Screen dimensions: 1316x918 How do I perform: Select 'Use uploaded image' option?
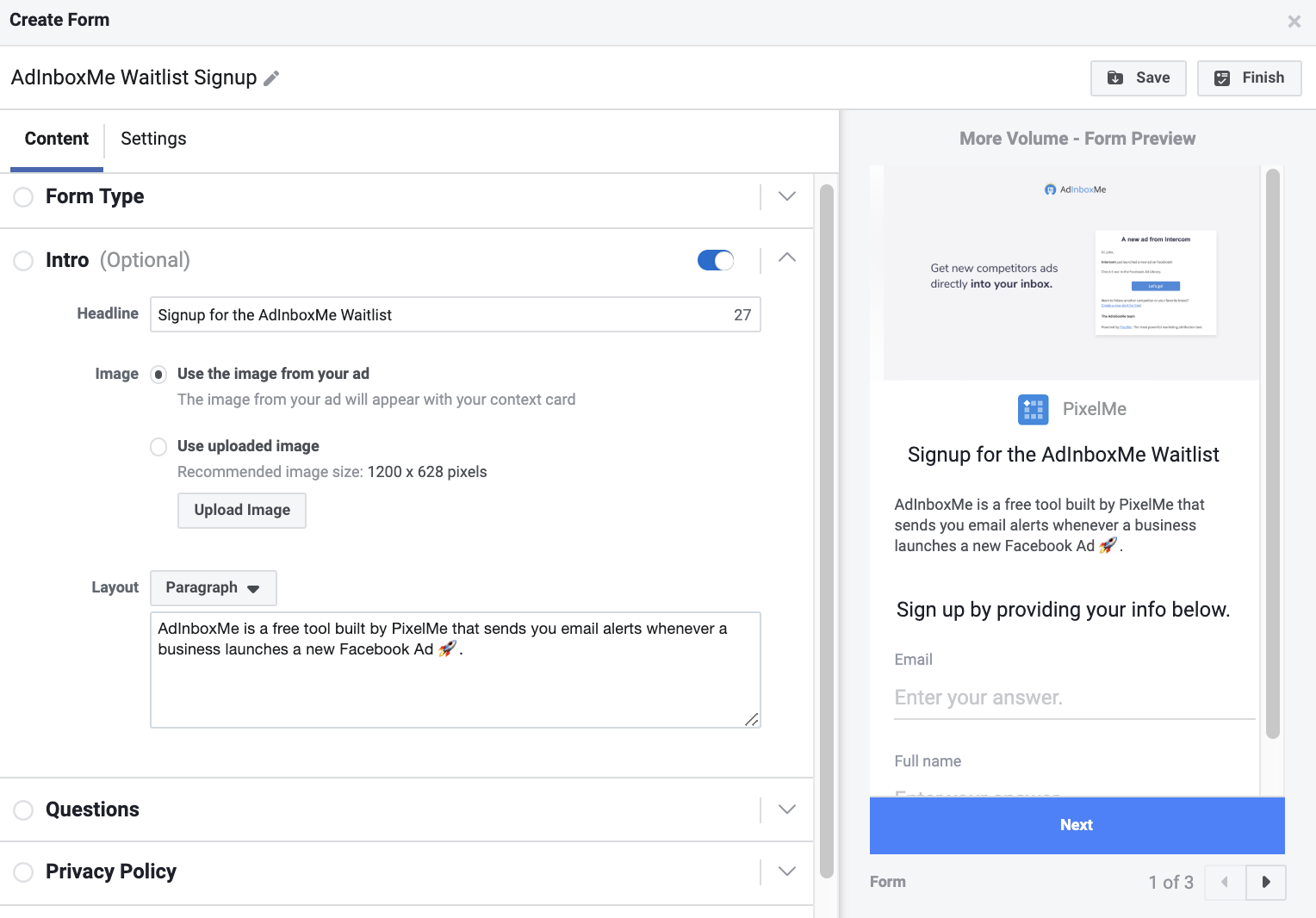tap(158, 447)
